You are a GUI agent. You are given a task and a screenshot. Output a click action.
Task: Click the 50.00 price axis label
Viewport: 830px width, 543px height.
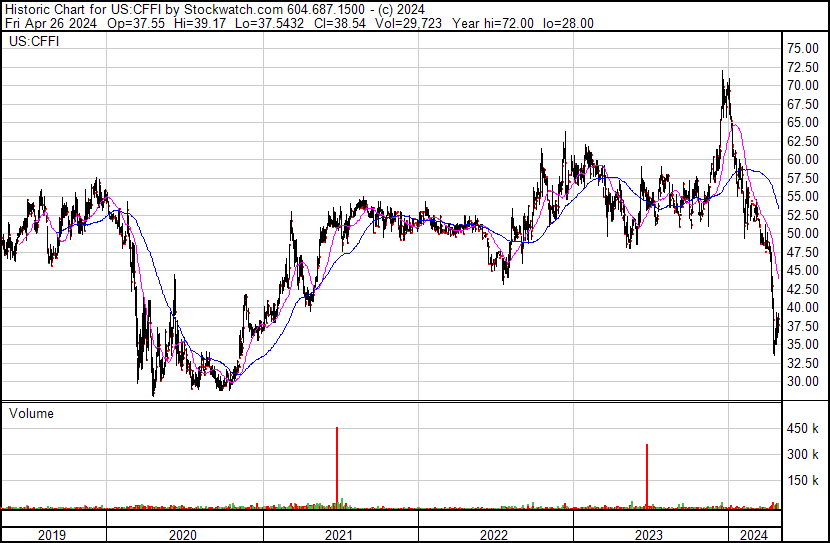(803, 233)
